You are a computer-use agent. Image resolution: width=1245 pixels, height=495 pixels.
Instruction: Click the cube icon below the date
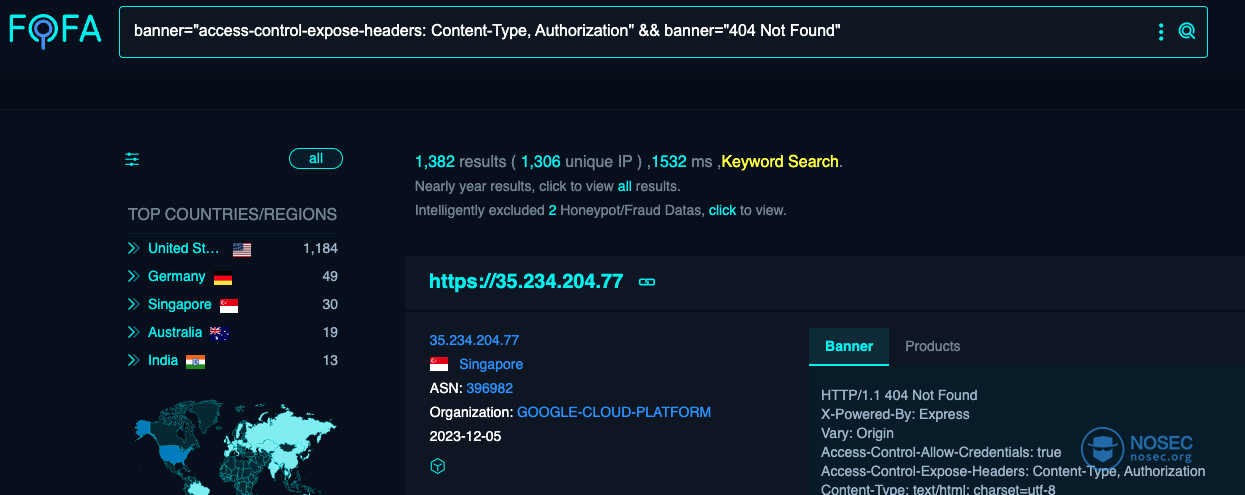pyautogui.click(x=437, y=466)
